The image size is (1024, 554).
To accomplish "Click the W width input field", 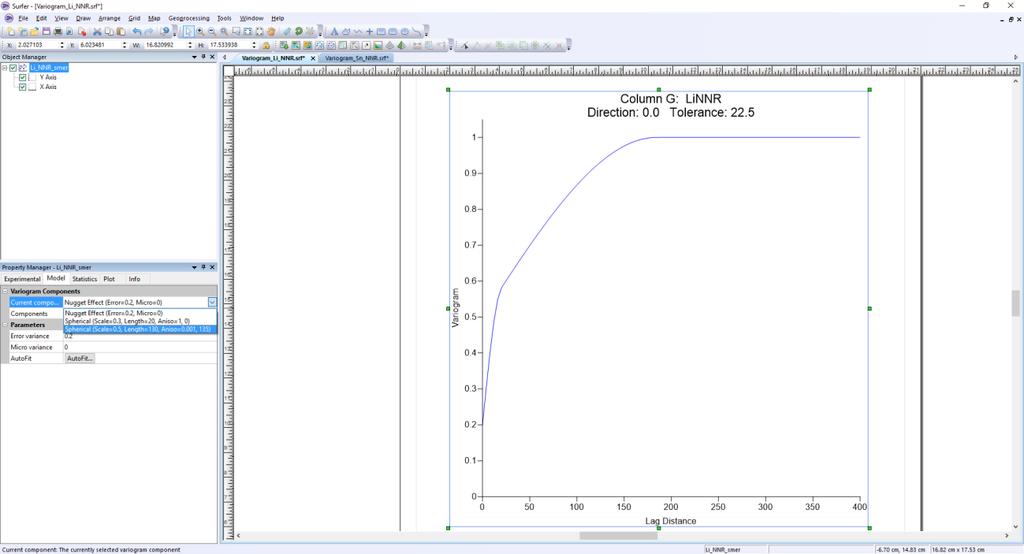I will point(165,45).
